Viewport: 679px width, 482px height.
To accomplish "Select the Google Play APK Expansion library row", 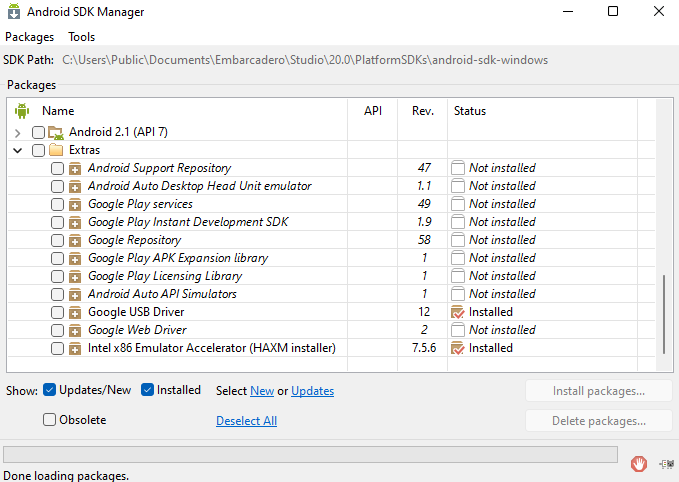I will 331,258.
